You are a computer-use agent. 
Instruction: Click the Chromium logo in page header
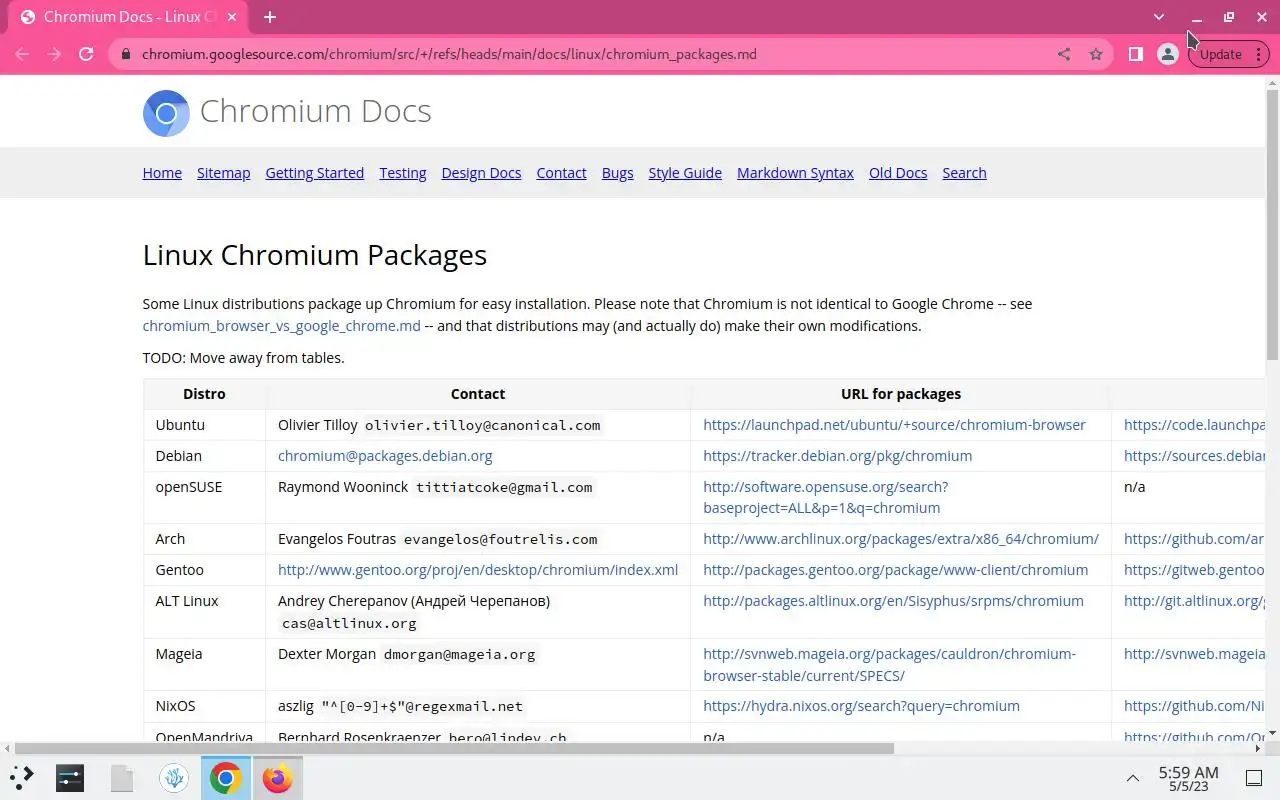[x=166, y=113]
